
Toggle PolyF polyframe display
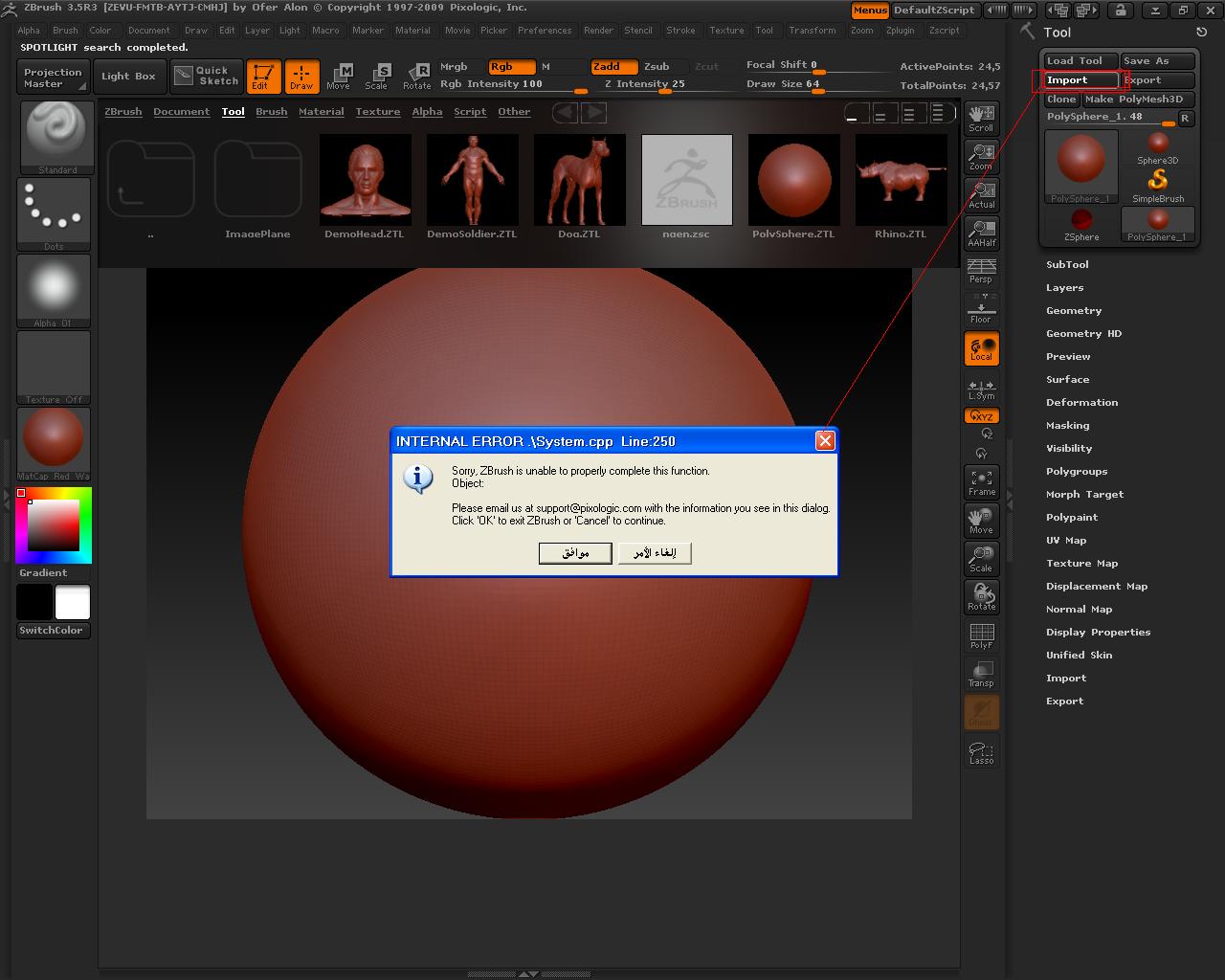point(981,635)
